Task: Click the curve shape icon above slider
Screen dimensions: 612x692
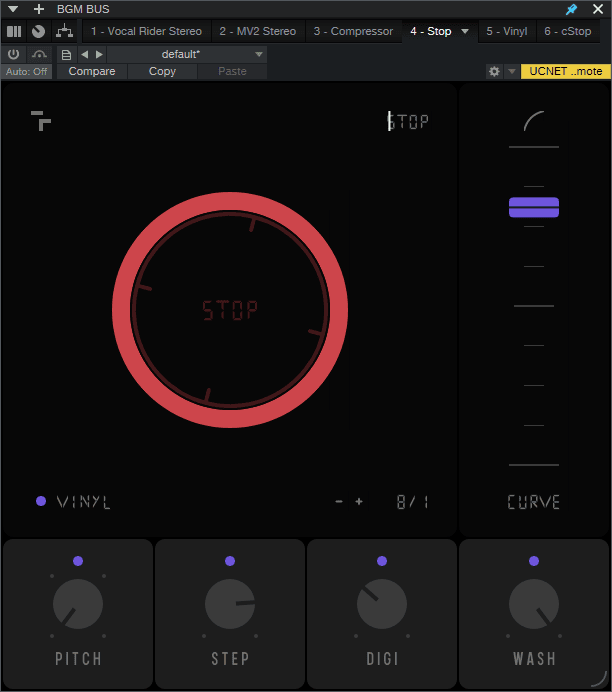Action: (533, 122)
